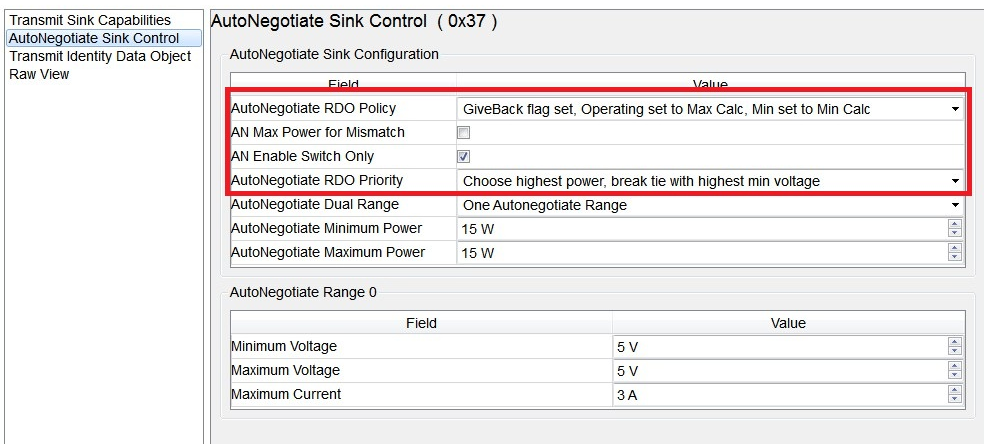Decrease AutoNegotiate Maximum Power with down arrow
This screenshot has height=444, width=984.
tap(955, 257)
